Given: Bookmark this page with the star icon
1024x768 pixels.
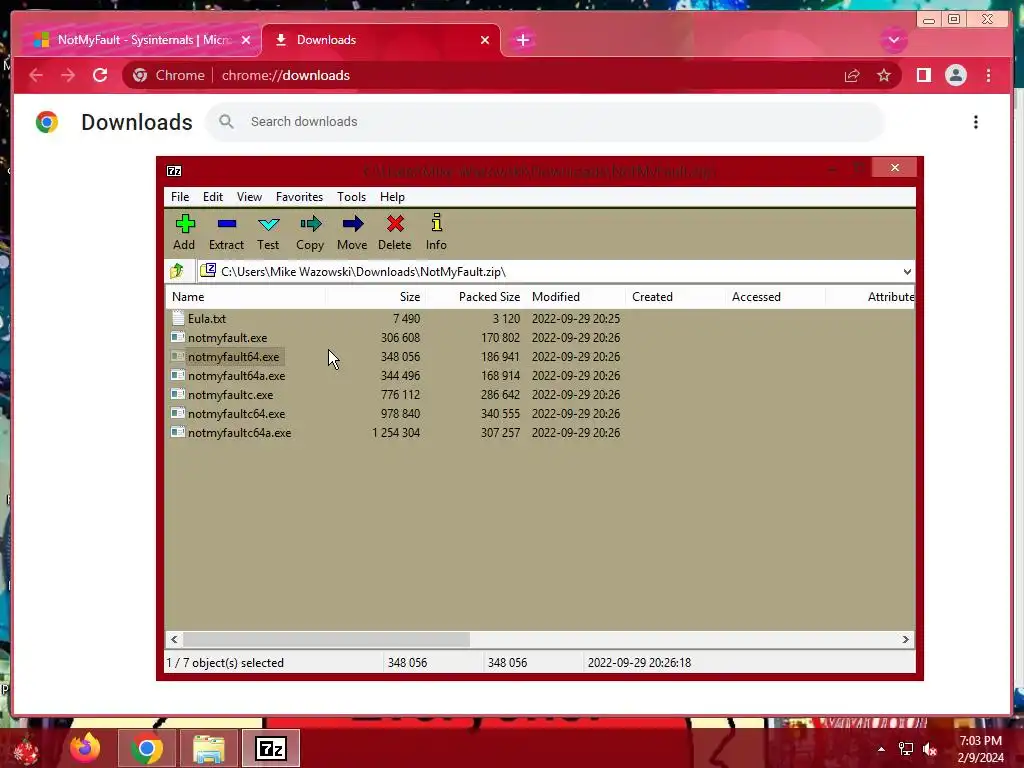Looking at the screenshot, I should click(884, 75).
